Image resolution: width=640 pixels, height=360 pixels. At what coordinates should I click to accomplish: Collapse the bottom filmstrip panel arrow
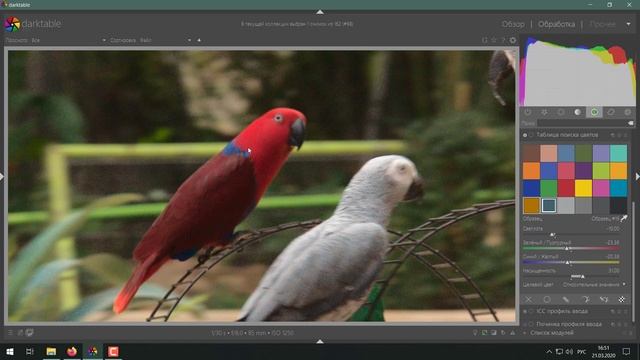pos(320,341)
